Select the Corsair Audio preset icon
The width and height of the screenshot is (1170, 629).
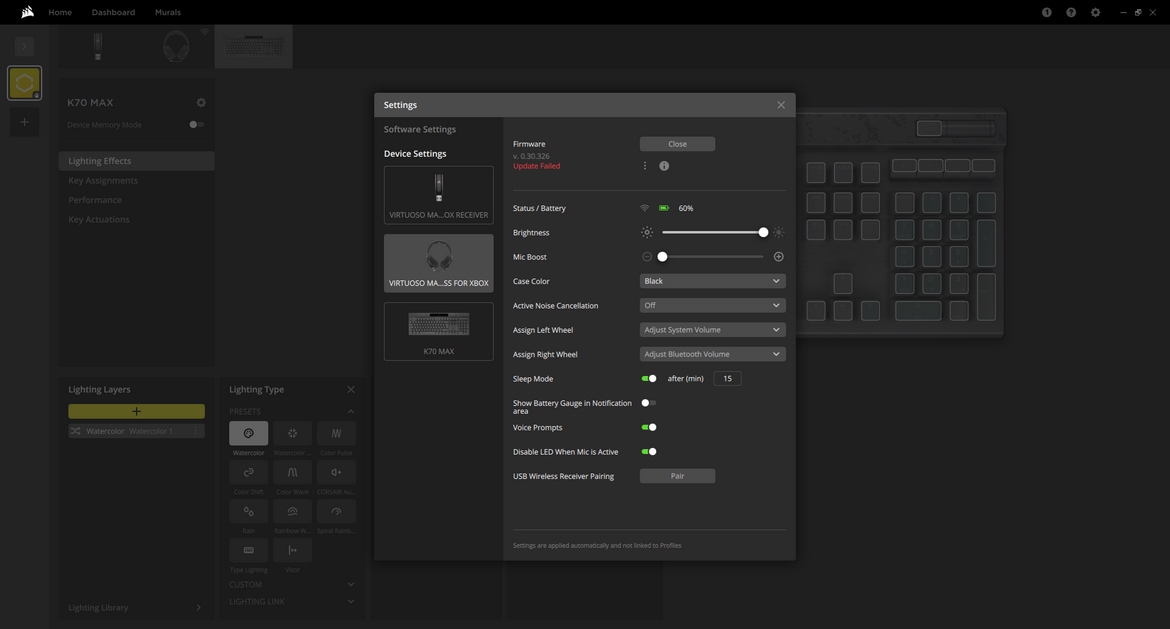click(336, 472)
